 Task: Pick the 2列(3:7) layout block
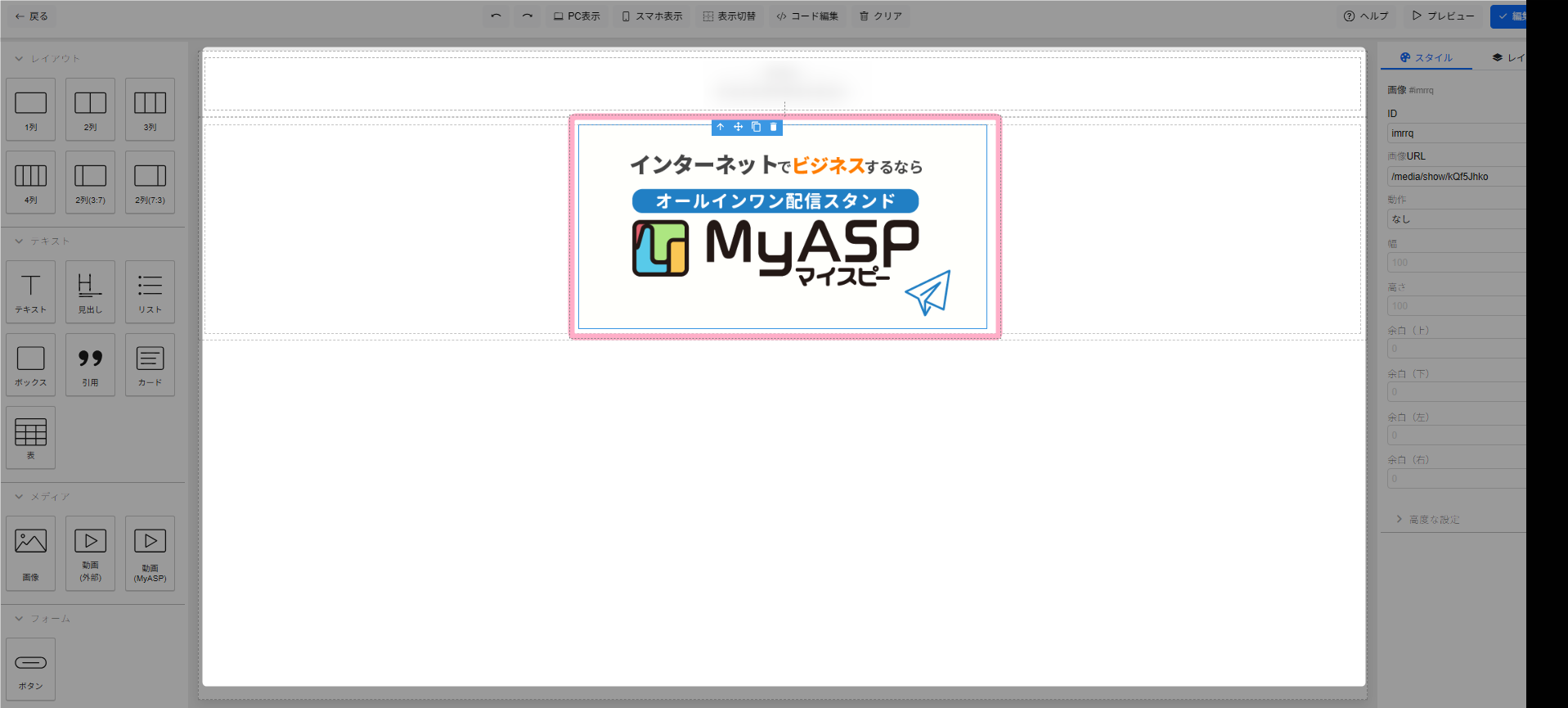coord(90,182)
